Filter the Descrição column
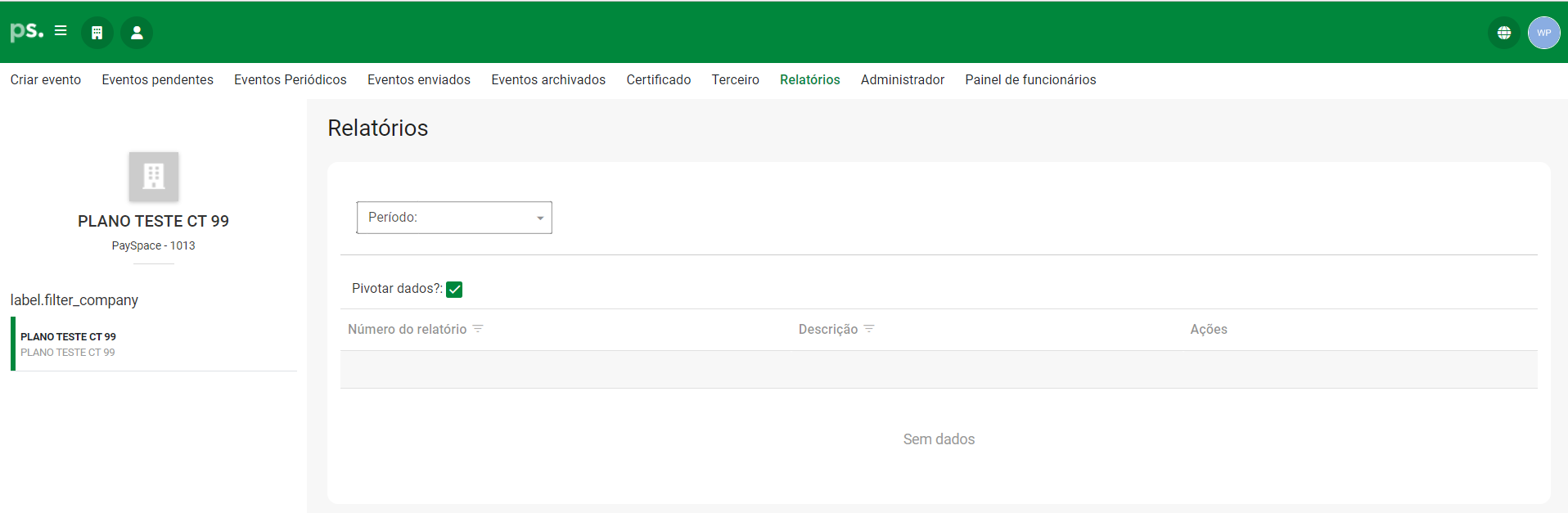The width and height of the screenshot is (1568, 513). [x=869, y=329]
